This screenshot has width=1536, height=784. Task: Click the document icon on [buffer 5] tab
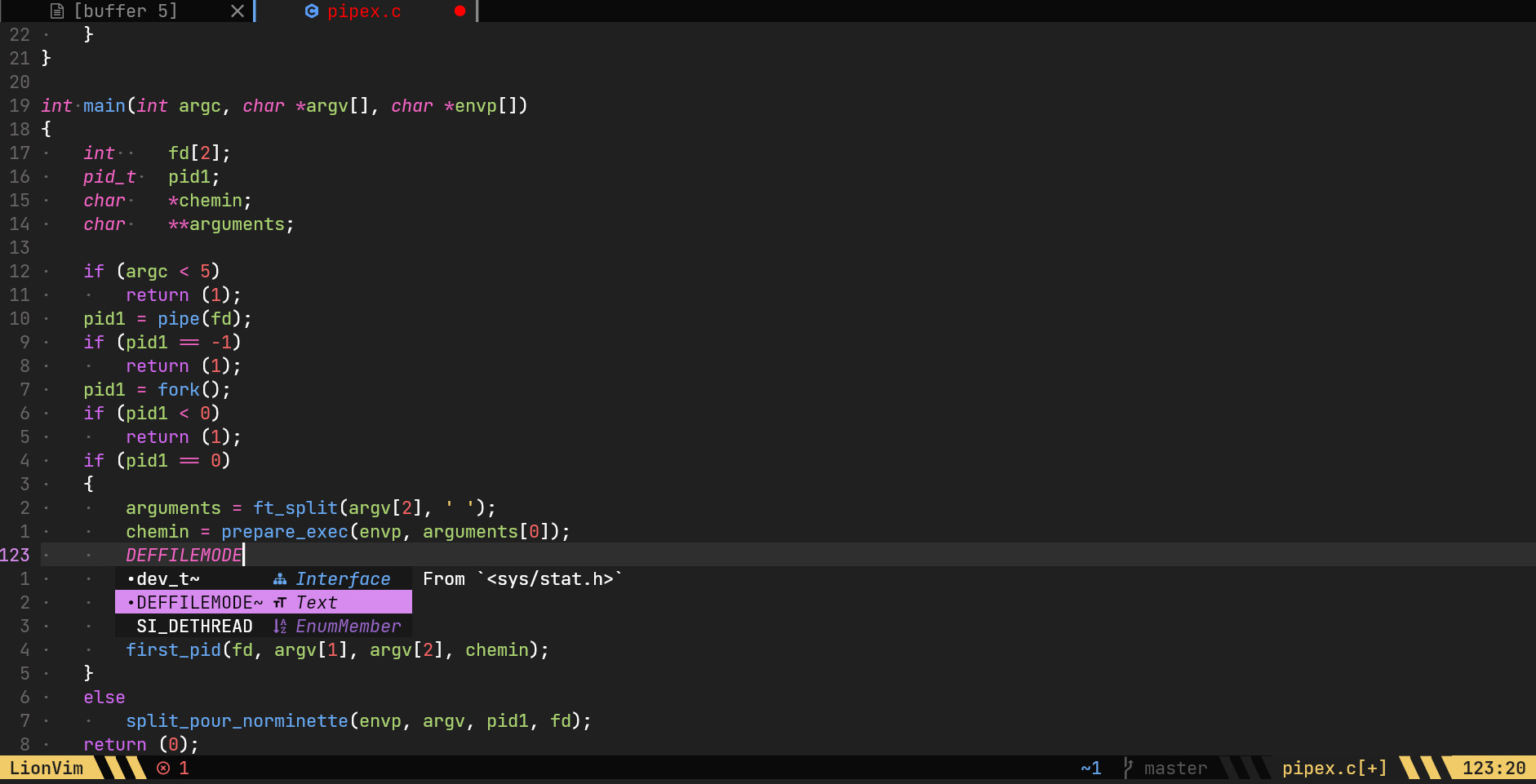point(57,11)
